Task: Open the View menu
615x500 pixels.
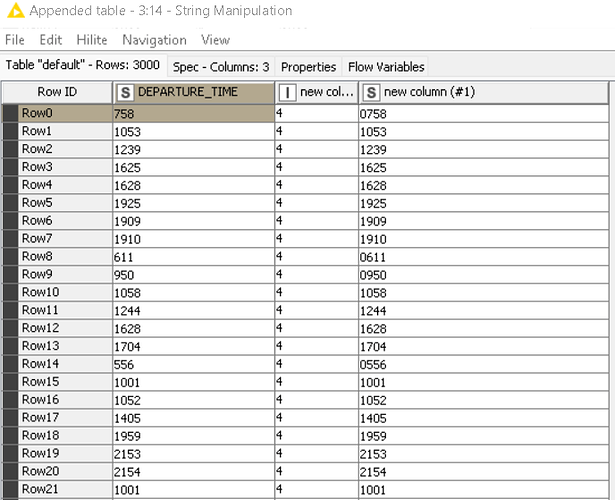Action: click(215, 40)
